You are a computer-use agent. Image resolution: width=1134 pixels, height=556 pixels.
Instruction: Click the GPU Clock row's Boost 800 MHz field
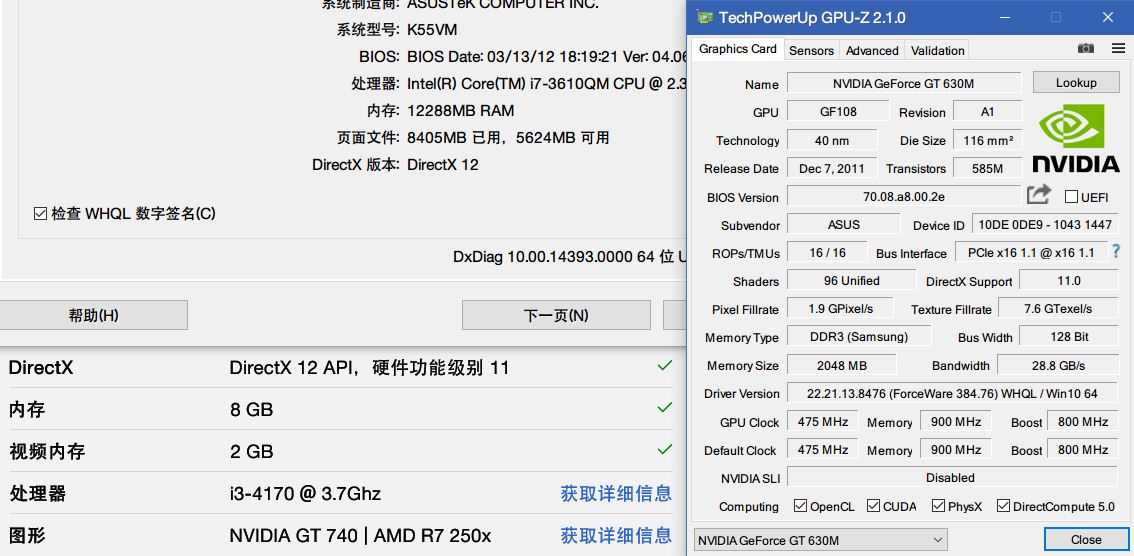pyautogui.click(x=1083, y=421)
